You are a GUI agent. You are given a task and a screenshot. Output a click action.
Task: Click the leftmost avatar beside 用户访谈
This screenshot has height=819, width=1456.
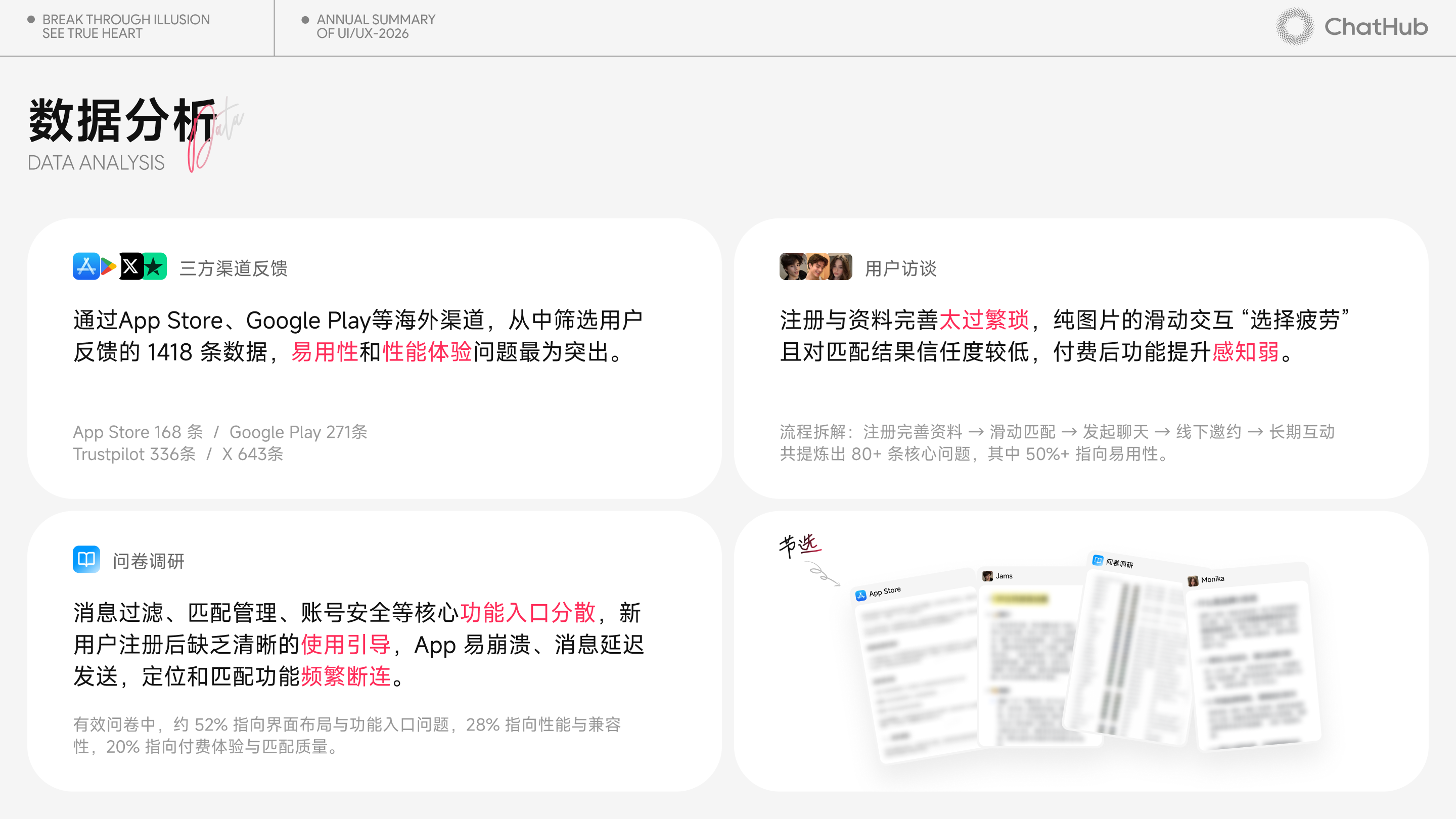point(792,266)
